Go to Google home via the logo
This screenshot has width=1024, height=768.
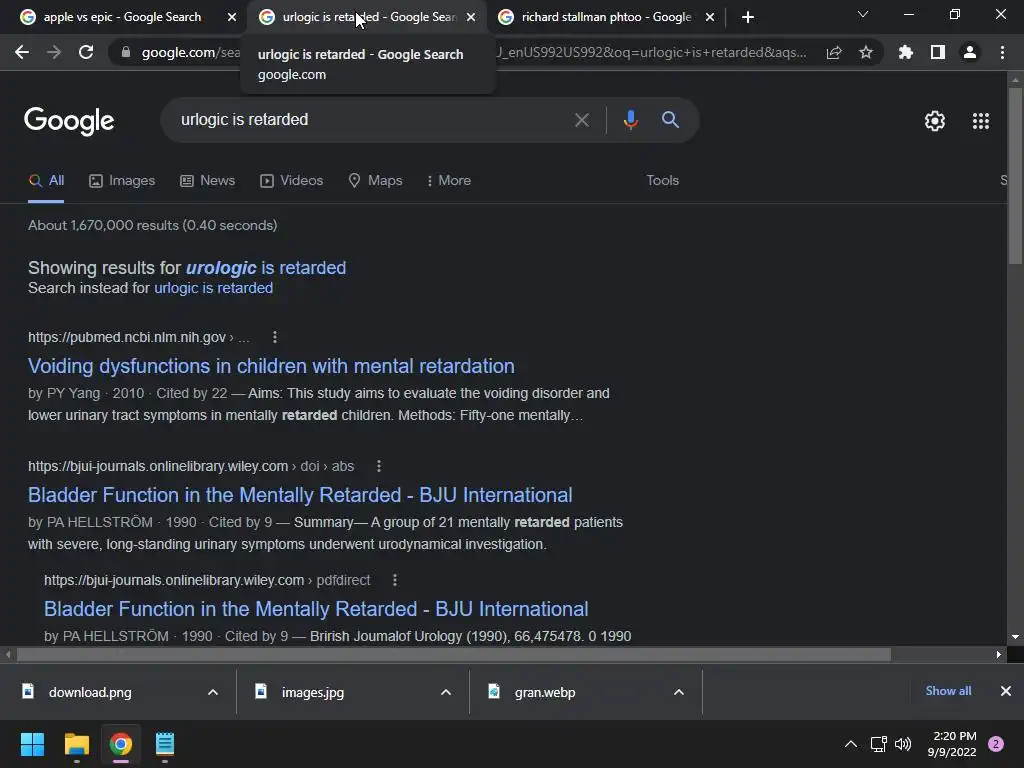pos(69,121)
